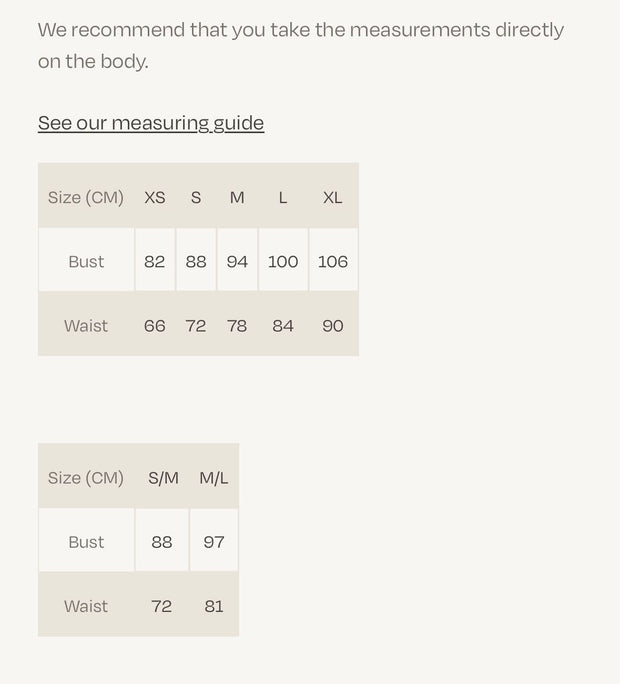The height and width of the screenshot is (684, 620).
Task: Click the Waist value 84 cell
Action: pyautogui.click(x=283, y=325)
